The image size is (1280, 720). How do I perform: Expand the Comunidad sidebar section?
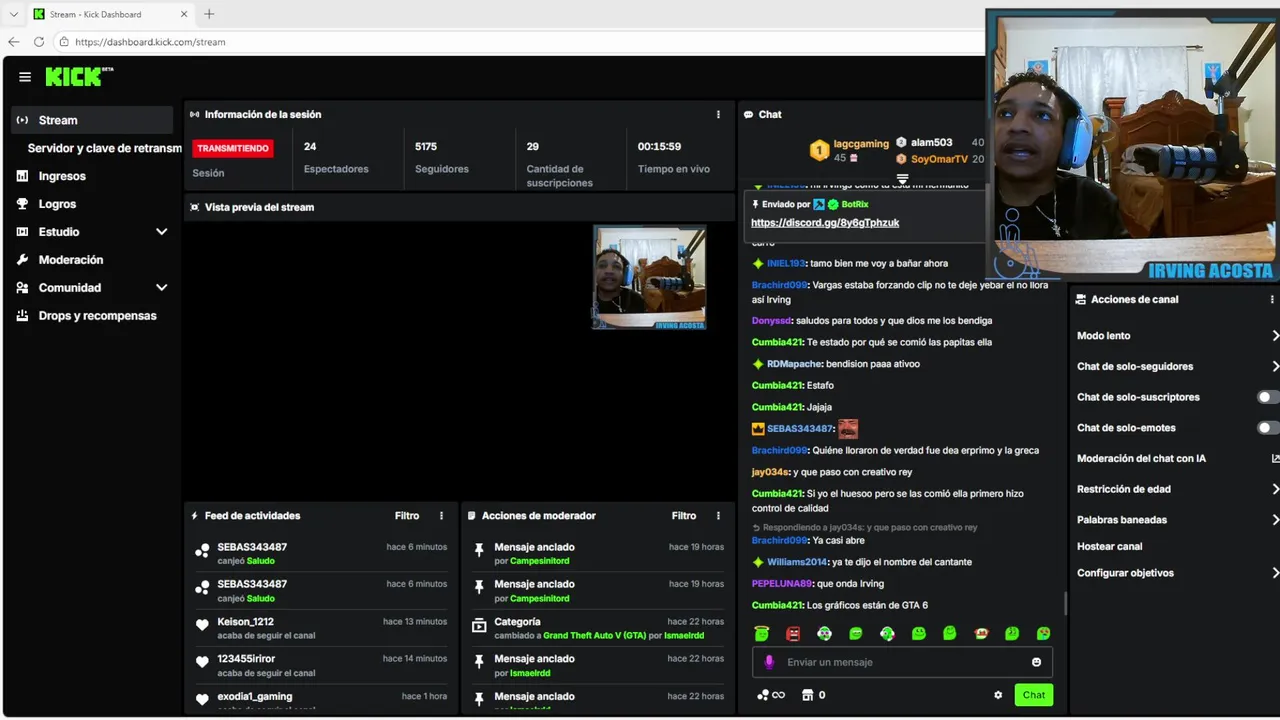point(162,288)
